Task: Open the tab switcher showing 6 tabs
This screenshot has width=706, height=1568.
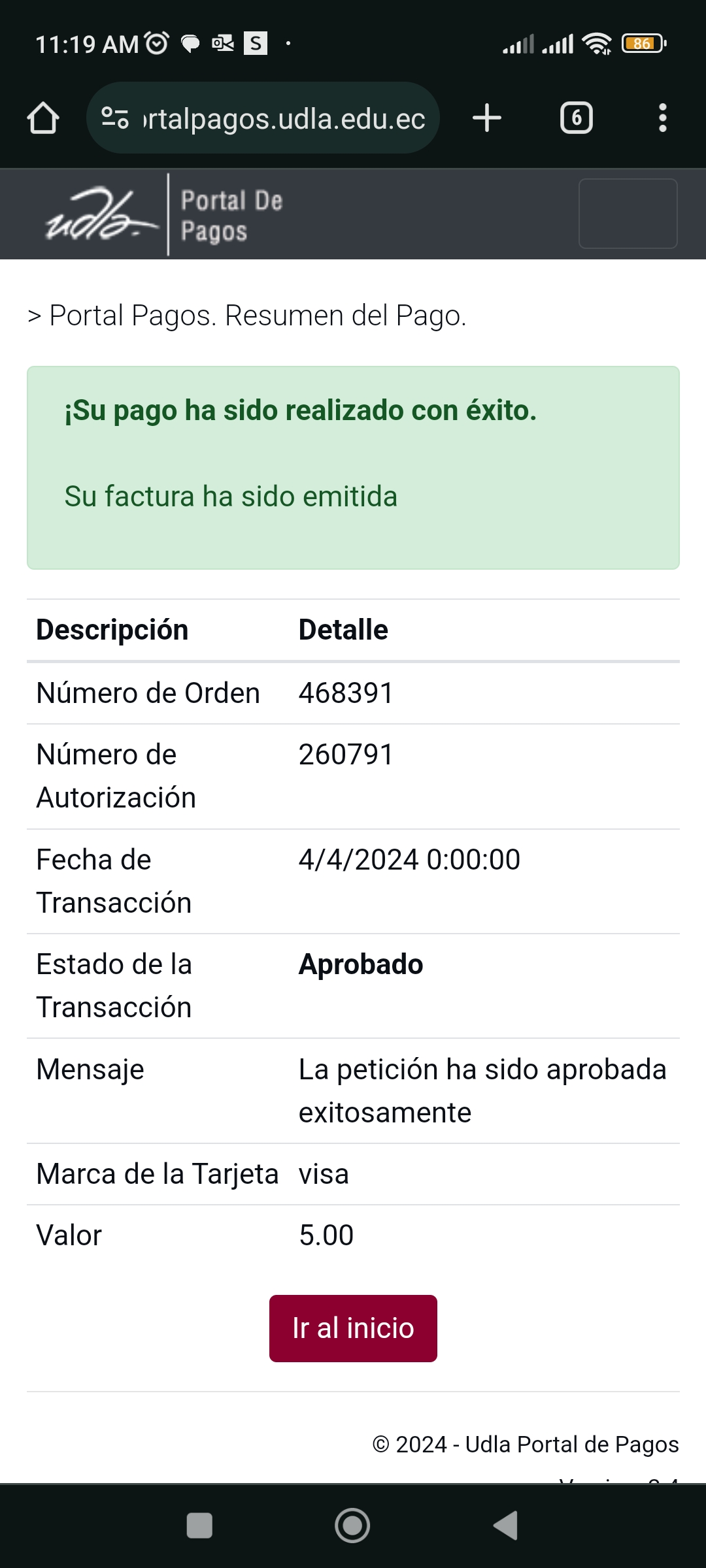Action: 576,118
